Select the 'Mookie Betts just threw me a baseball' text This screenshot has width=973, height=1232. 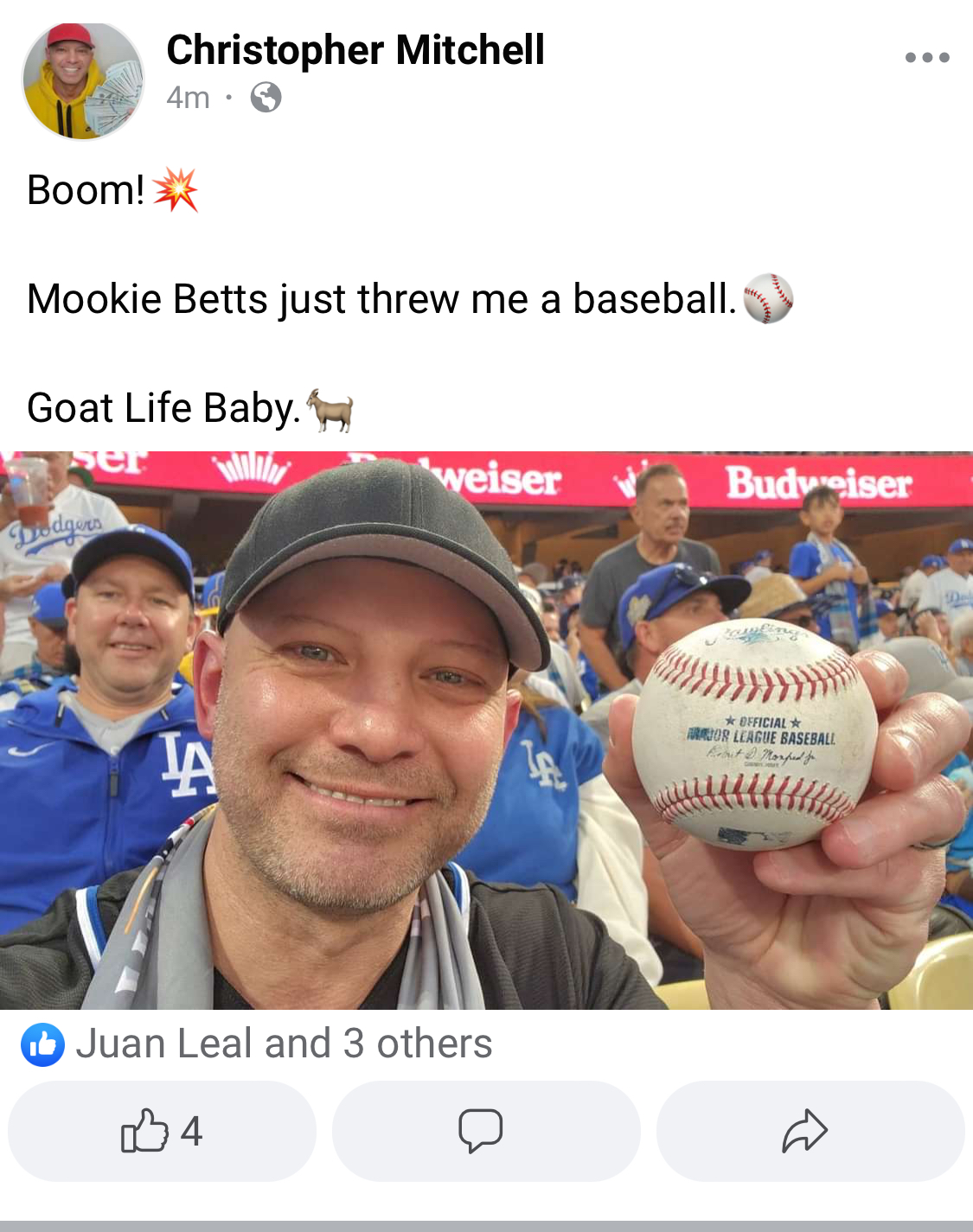click(381, 299)
